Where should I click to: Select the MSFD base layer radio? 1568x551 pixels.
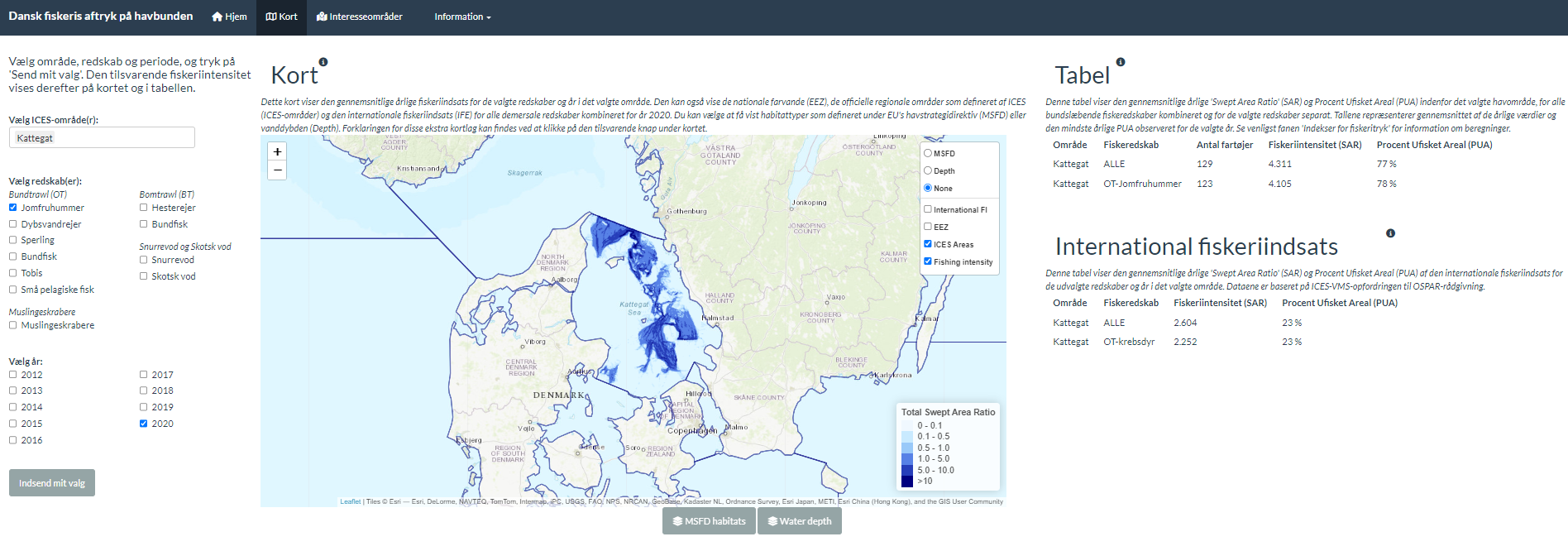coord(928,153)
